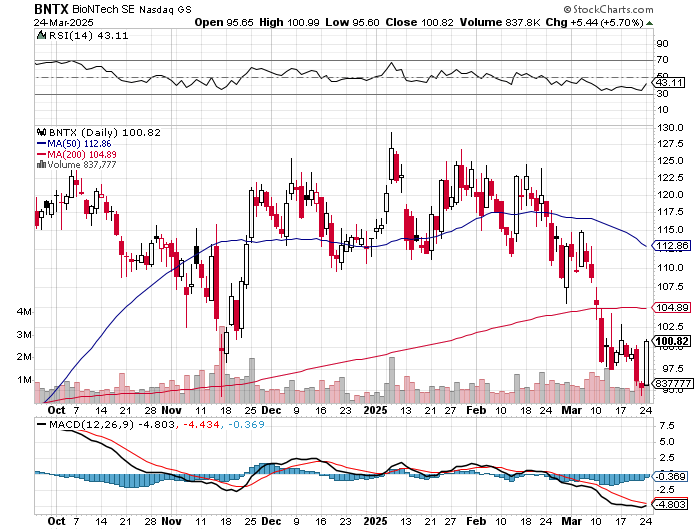The width and height of the screenshot is (700, 530).
Task: Click the BNTX (Daily) 100.82 legend text
Action: point(104,133)
